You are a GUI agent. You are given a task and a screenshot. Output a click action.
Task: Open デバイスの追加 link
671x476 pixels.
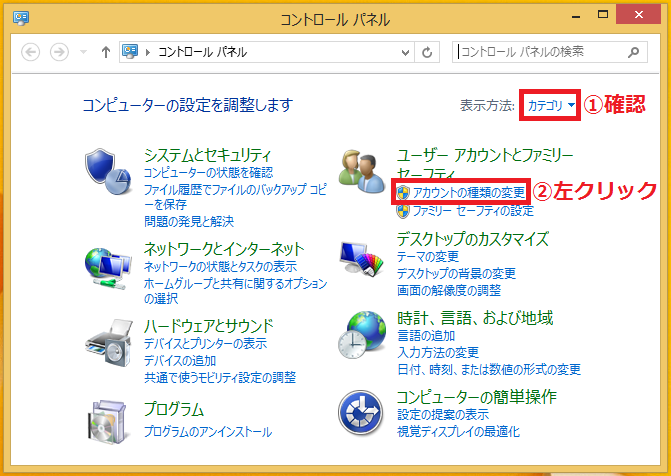pos(180,360)
